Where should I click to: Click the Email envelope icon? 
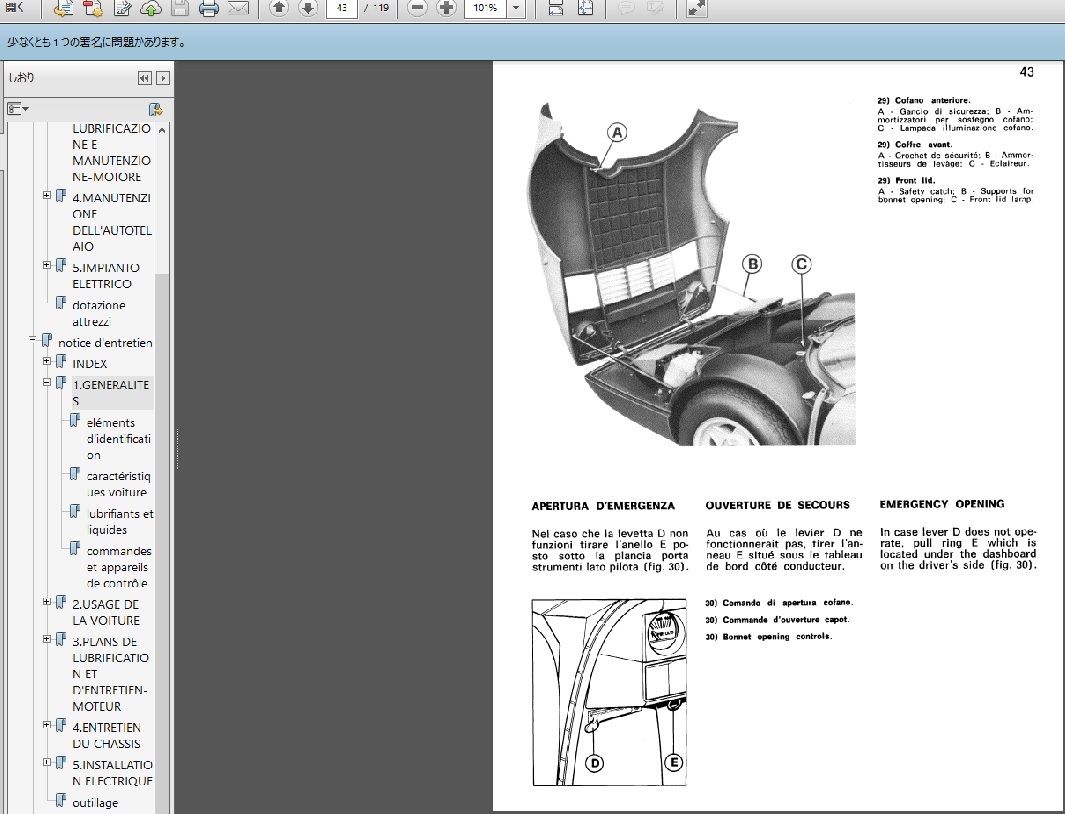tap(238, 9)
